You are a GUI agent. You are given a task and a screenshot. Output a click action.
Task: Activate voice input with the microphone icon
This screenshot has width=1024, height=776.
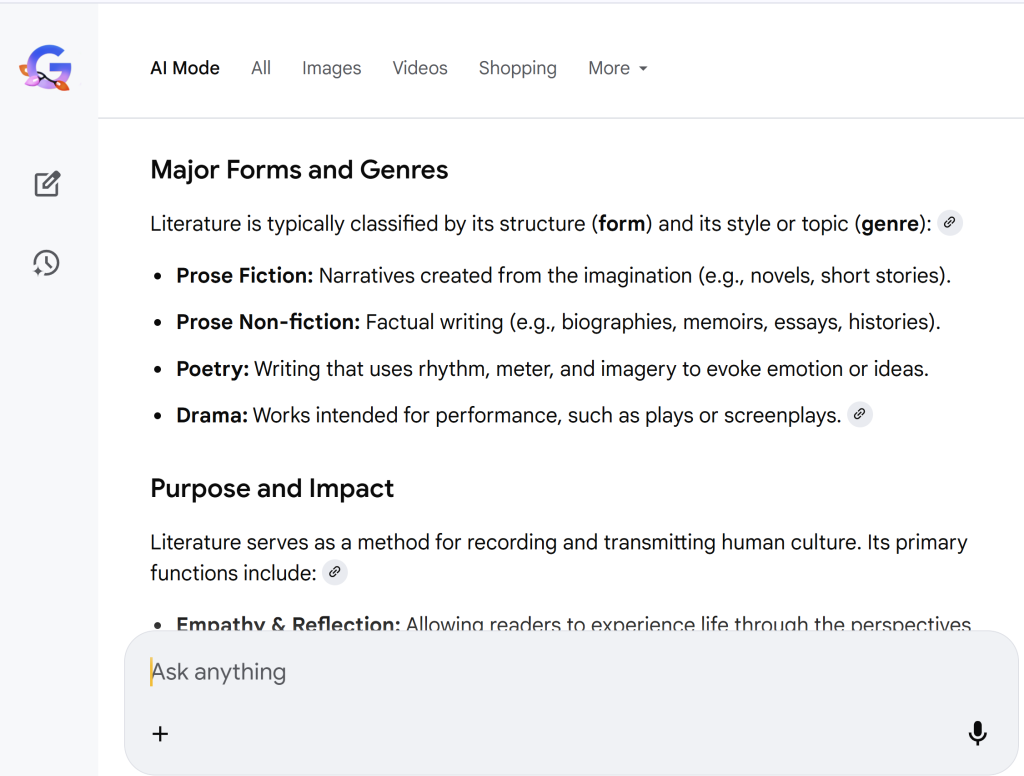[977, 734]
